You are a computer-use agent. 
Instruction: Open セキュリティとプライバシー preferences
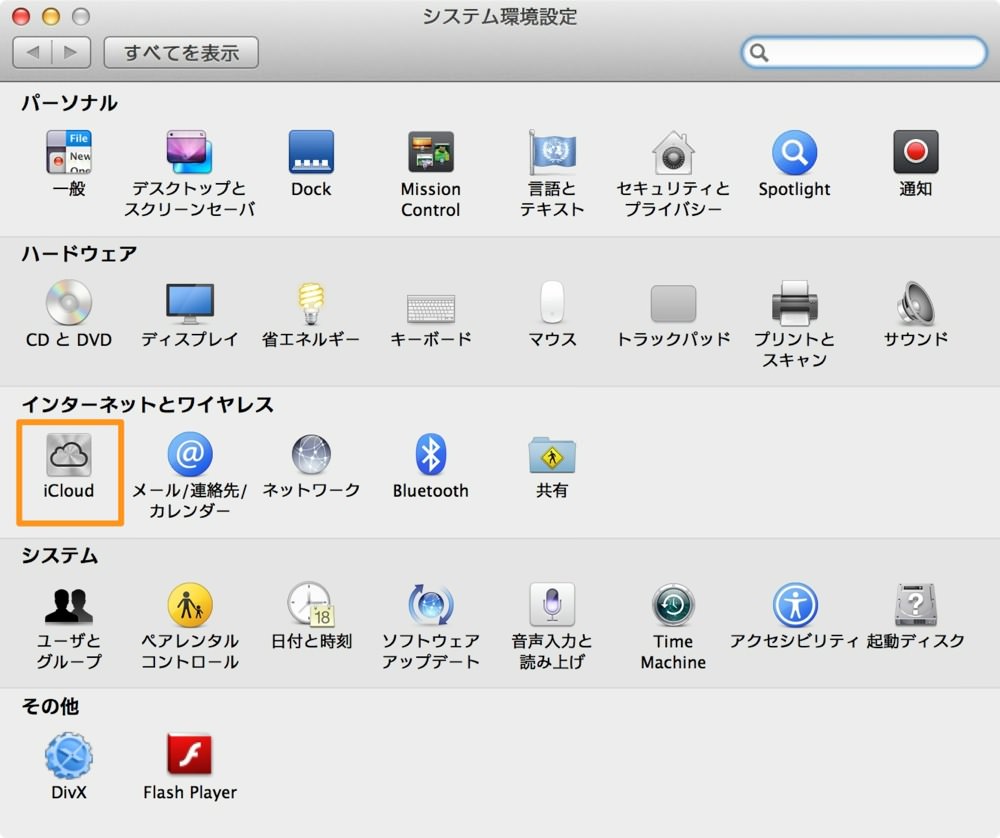coord(673,152)
